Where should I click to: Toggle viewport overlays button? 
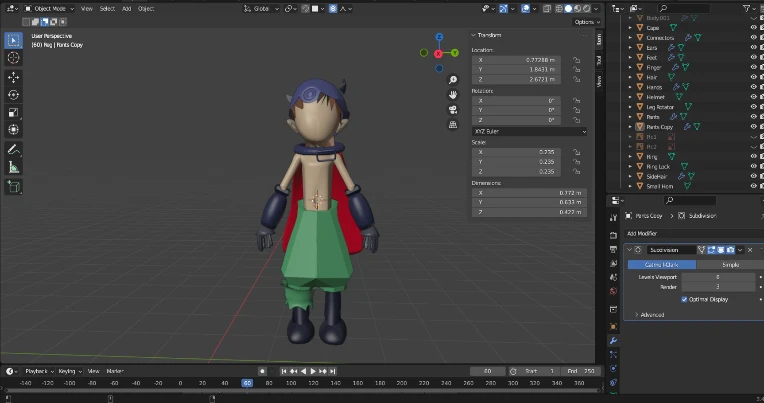(525, 9)
